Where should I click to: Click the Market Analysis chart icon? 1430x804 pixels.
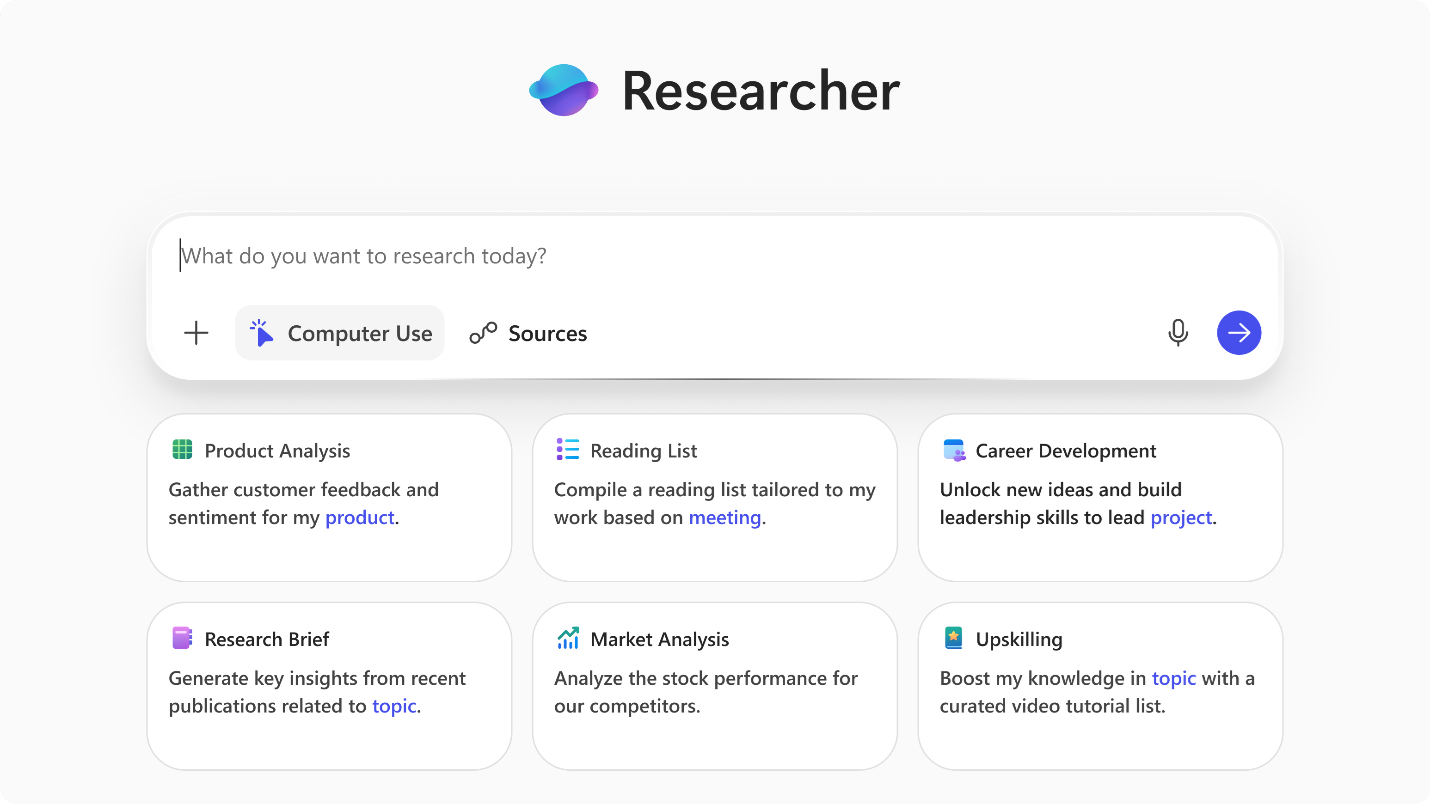(568, 638)
